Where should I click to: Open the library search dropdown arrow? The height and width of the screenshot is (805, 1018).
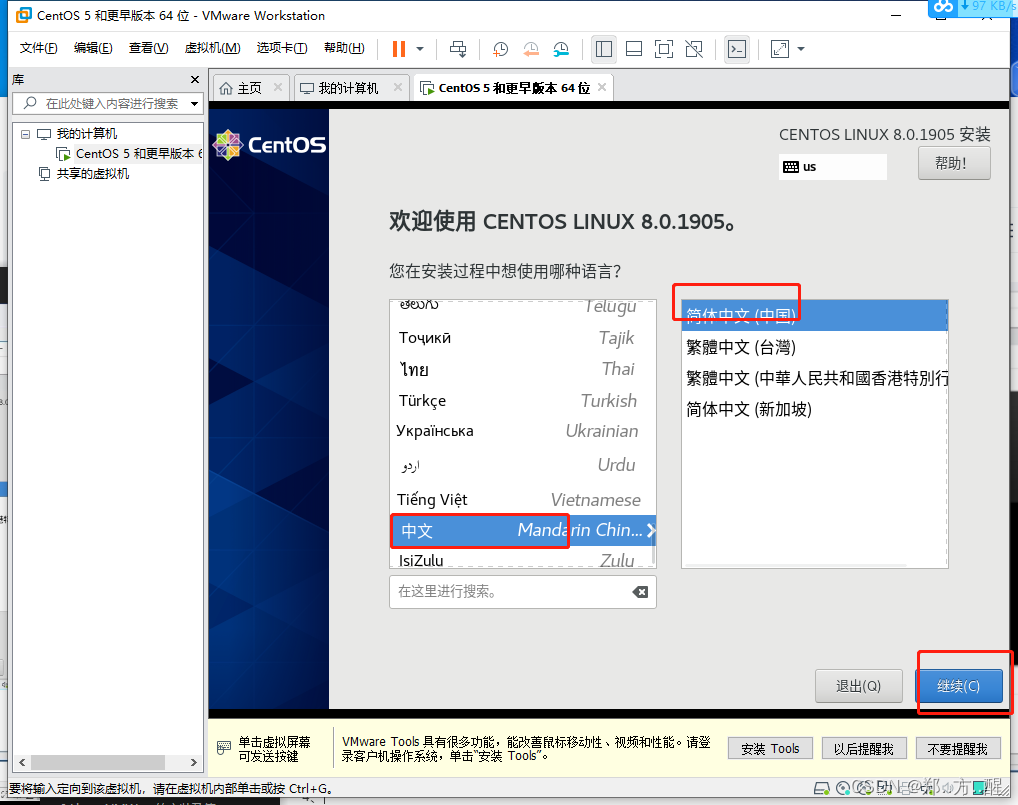coord(194,104)
